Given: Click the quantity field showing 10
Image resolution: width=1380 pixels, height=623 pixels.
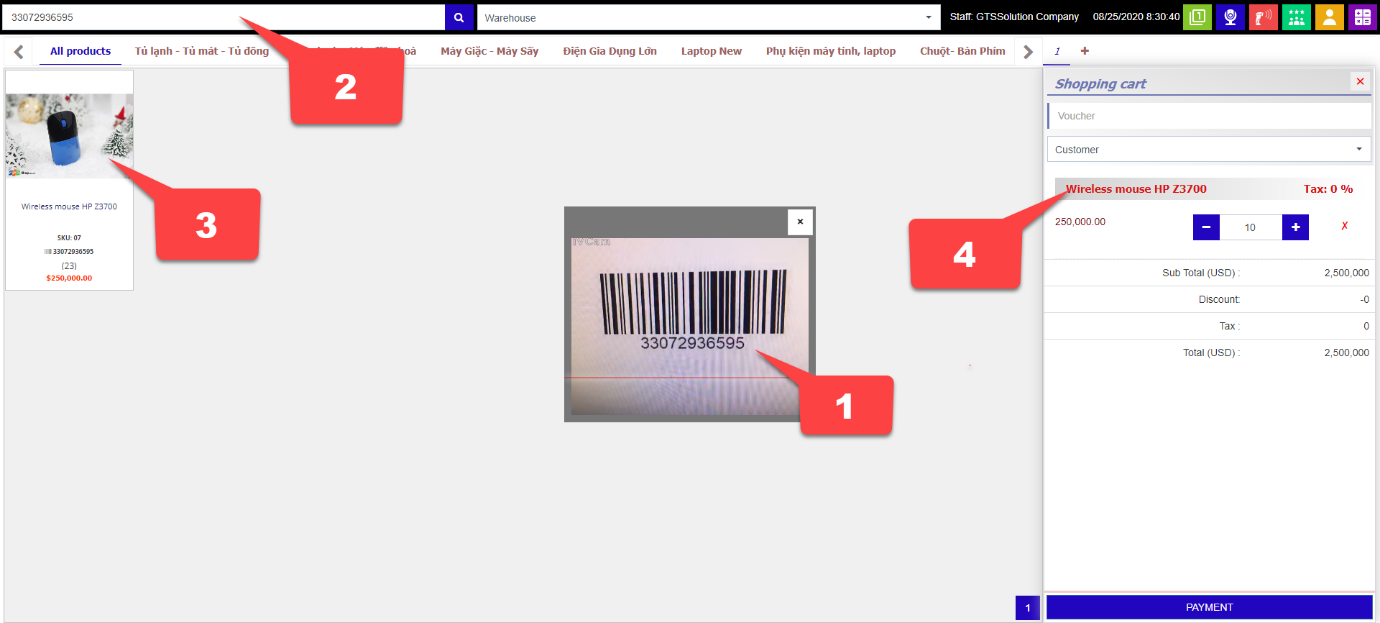Looking at the screenshot, I should [1250, 227].
